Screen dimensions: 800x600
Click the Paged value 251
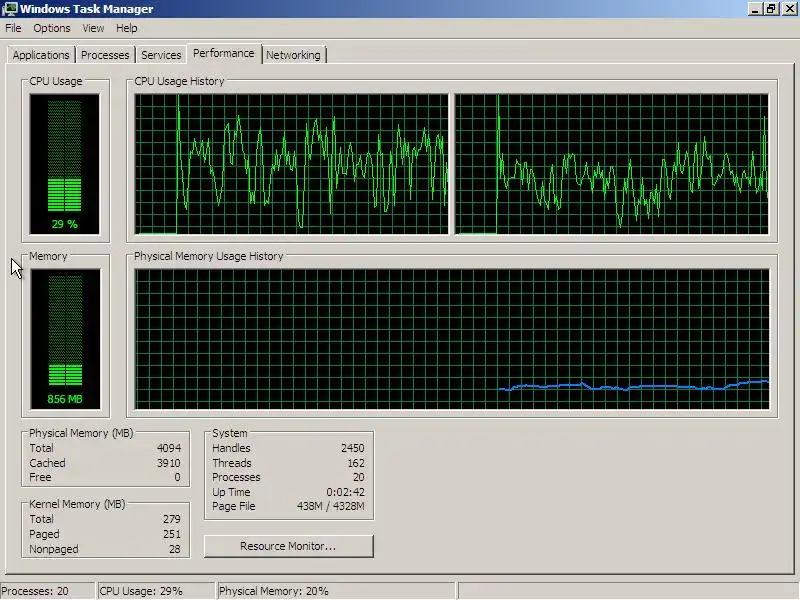172,534
